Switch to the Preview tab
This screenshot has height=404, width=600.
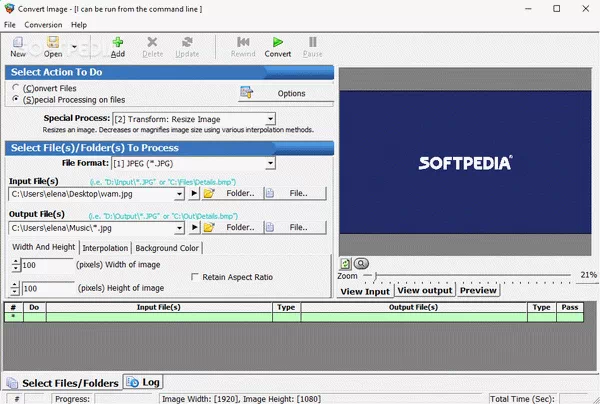coord(478,290)
